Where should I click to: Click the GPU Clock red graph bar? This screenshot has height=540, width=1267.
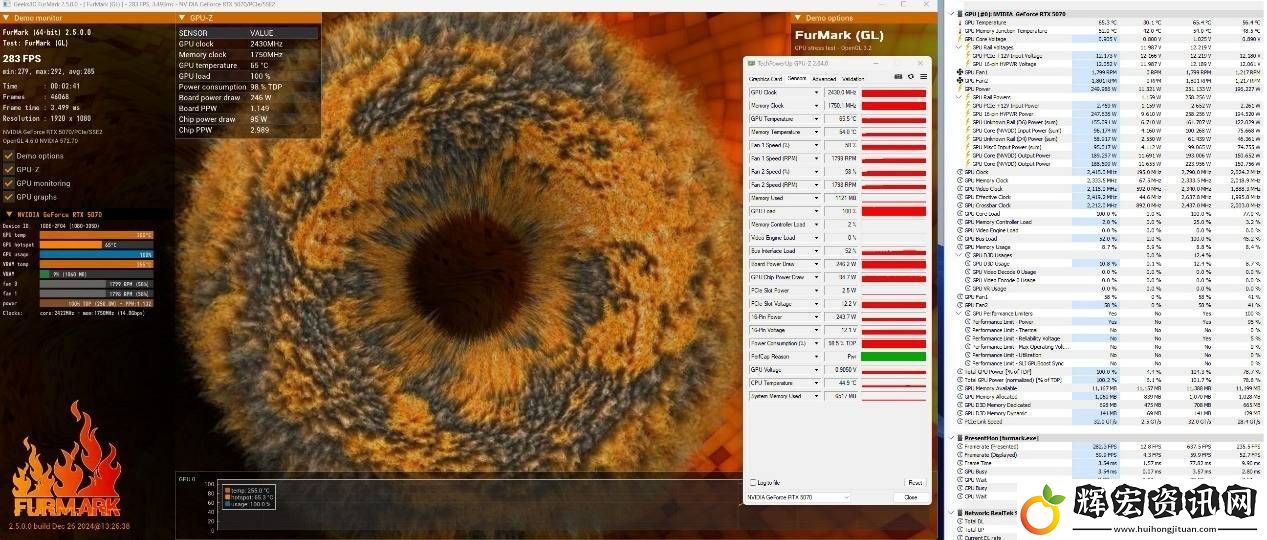893,92
